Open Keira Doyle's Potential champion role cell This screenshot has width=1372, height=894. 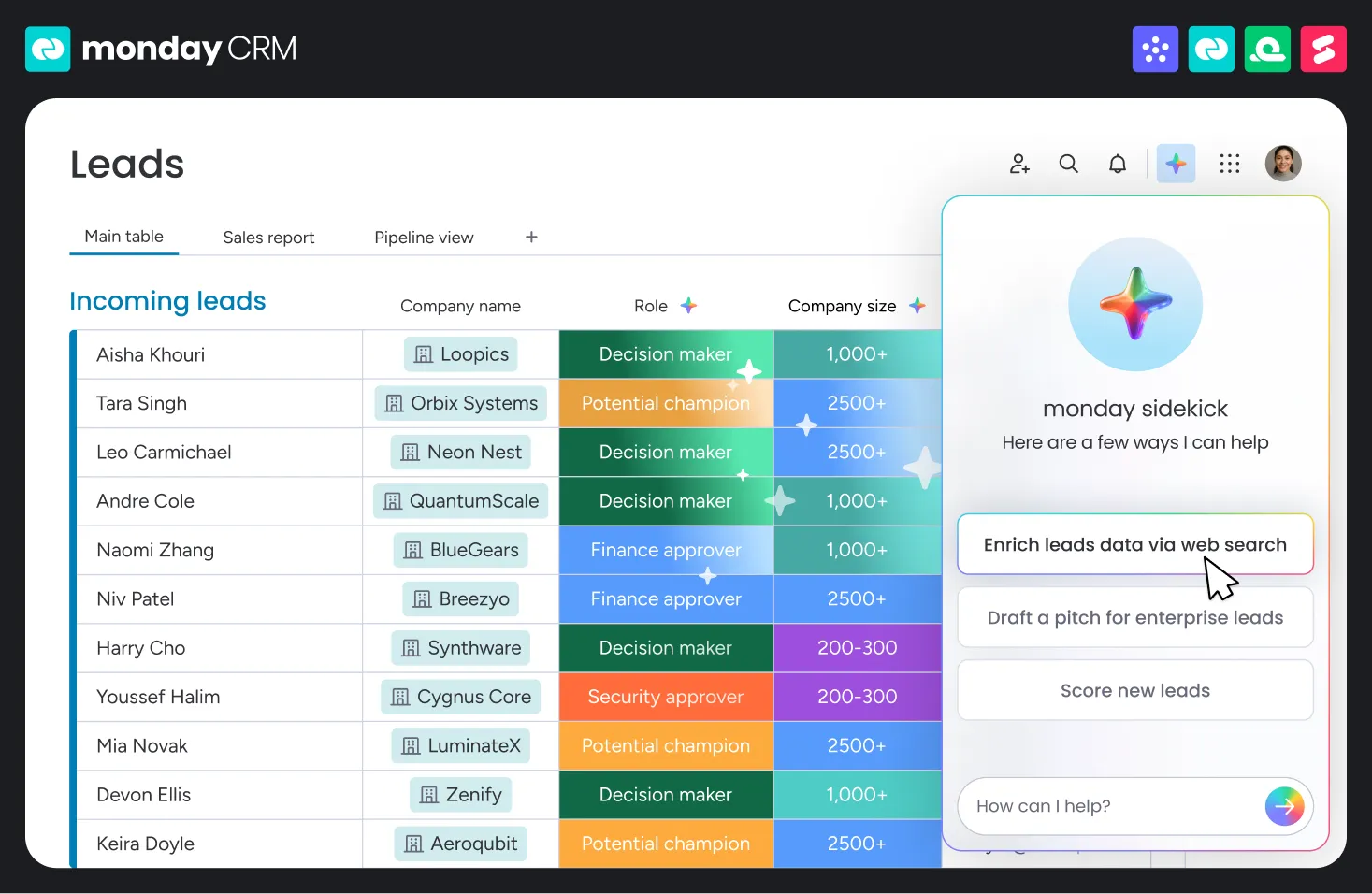point(666,844)
